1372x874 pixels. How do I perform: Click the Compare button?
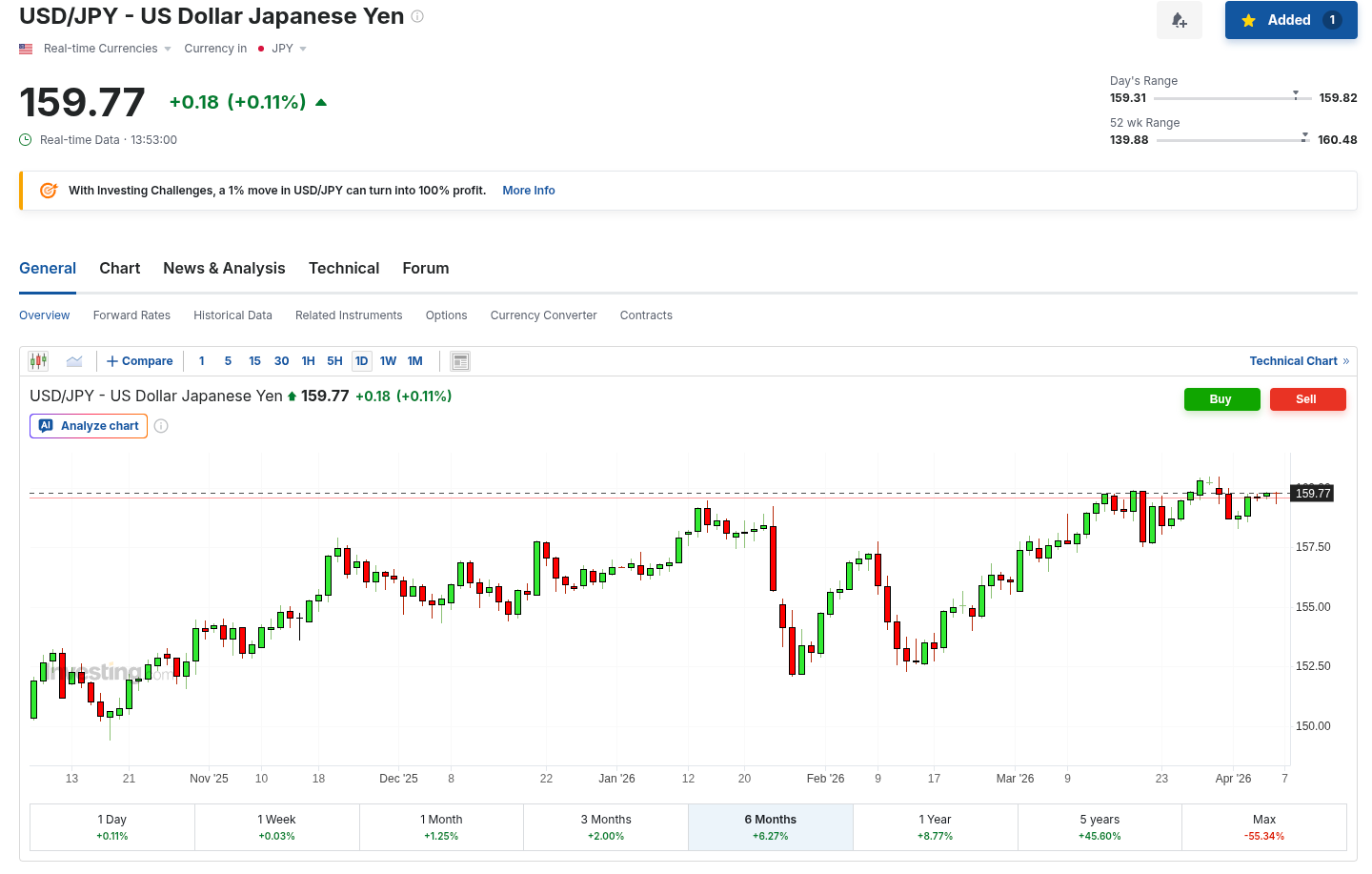click(140, 361)
